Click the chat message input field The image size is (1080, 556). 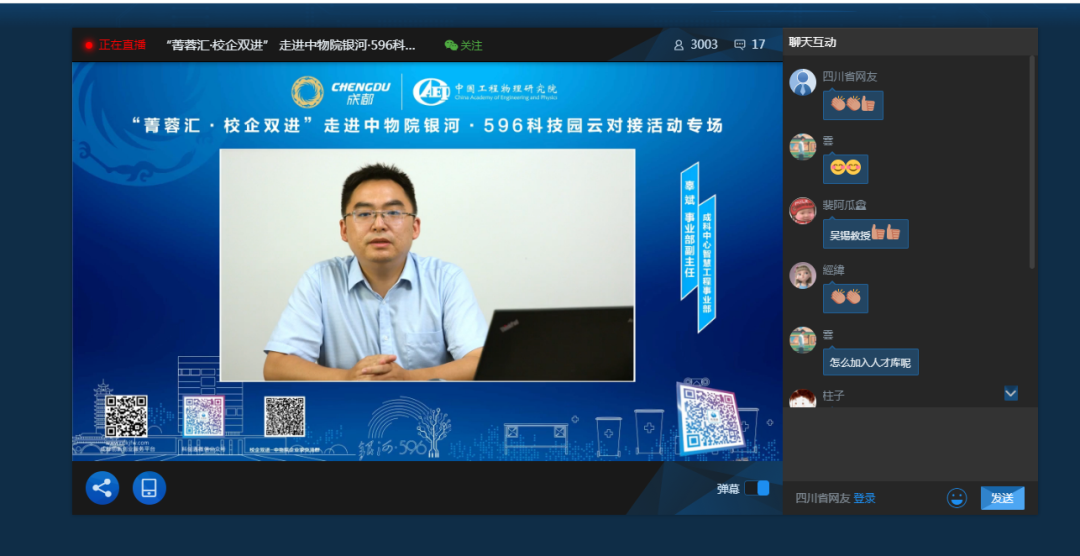910,444
